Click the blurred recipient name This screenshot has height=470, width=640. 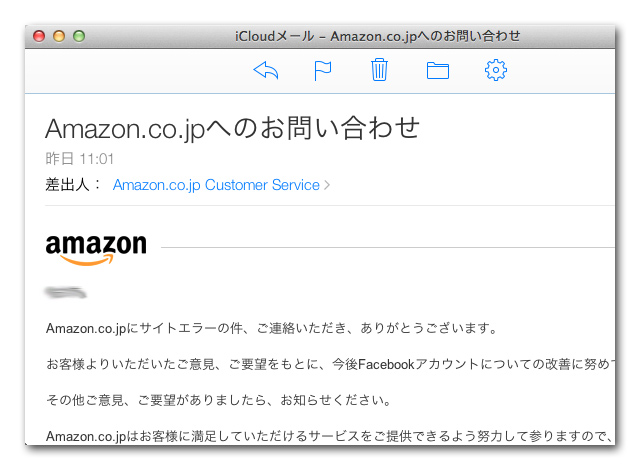[x=65, y=292]
